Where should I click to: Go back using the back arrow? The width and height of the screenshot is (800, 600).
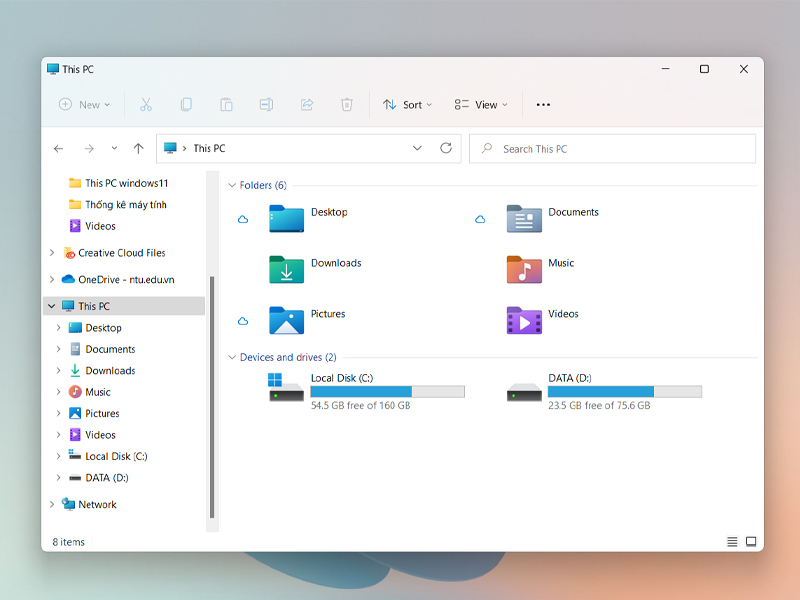click(x=59, y=148)
